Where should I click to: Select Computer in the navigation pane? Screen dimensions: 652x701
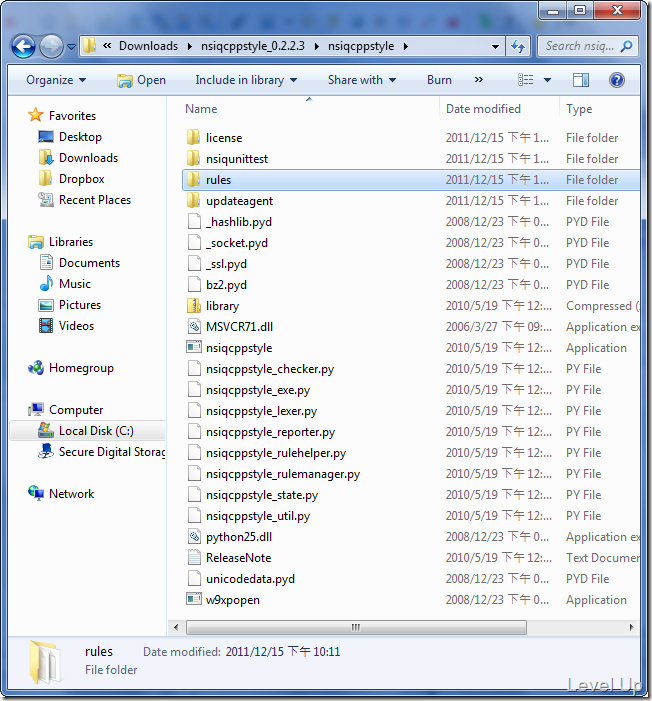coord(65,410)
